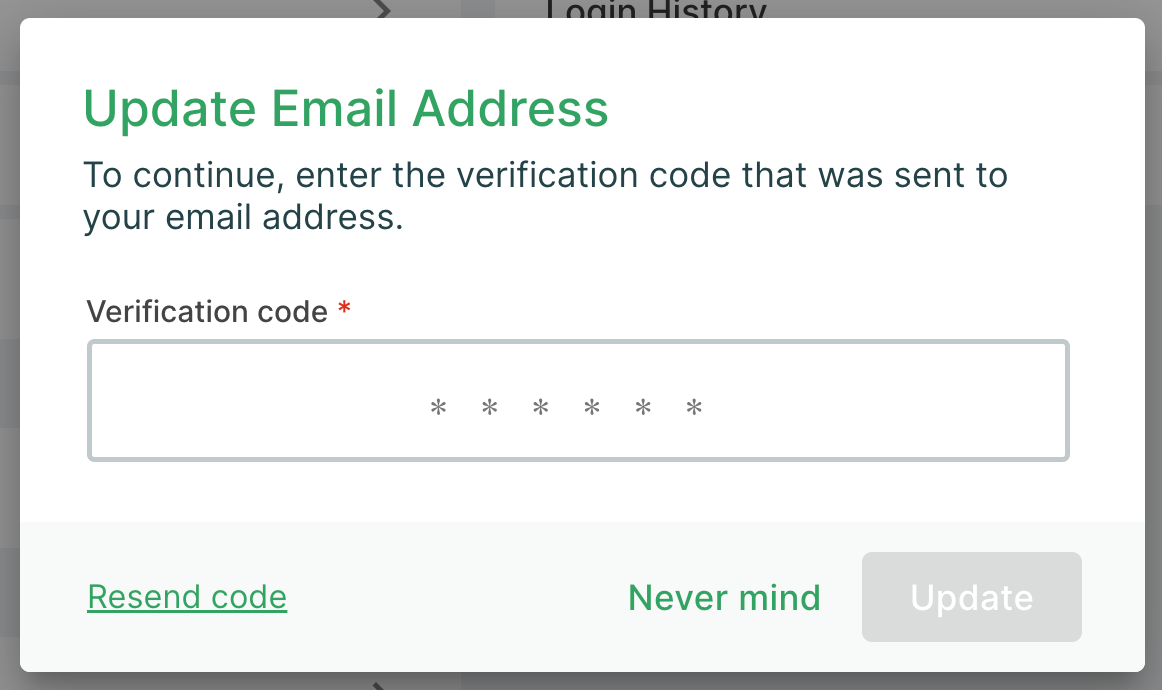Screen dimensions: 1162x690
Task: Click the fifth placeholder asterisk in the code field
Action: point(643,407)
